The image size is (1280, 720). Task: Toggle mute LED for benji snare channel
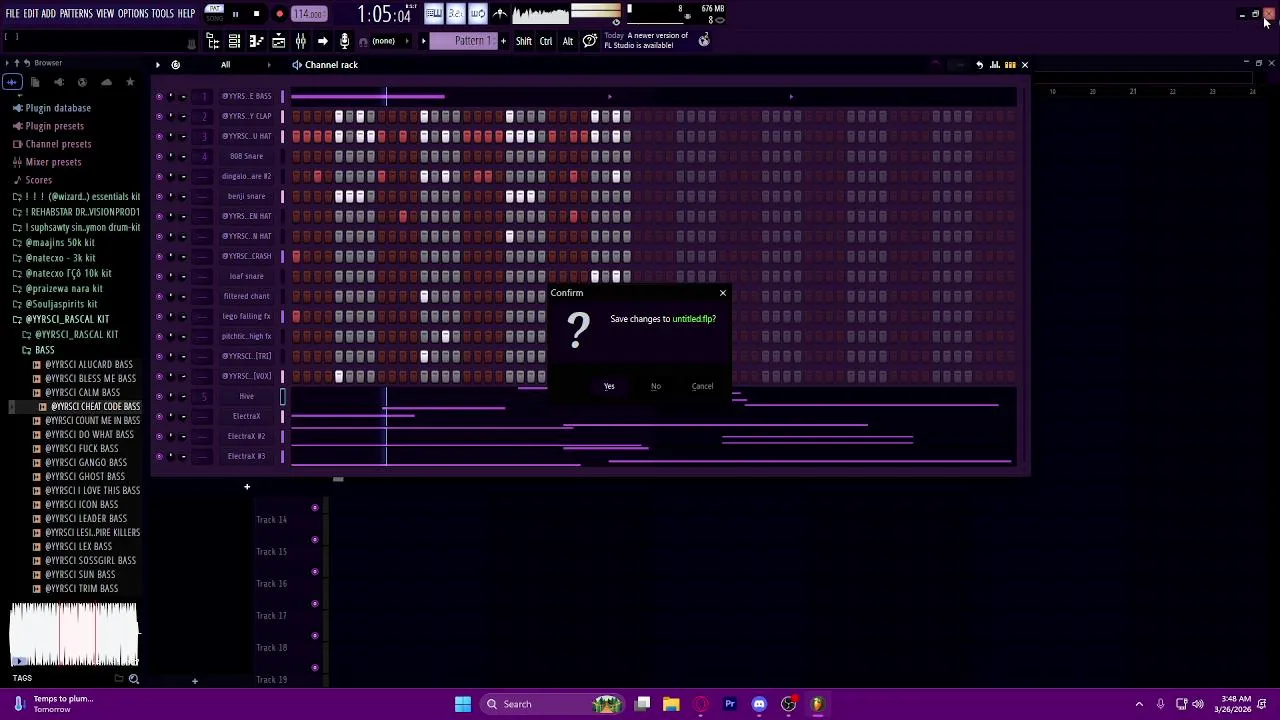158,196
